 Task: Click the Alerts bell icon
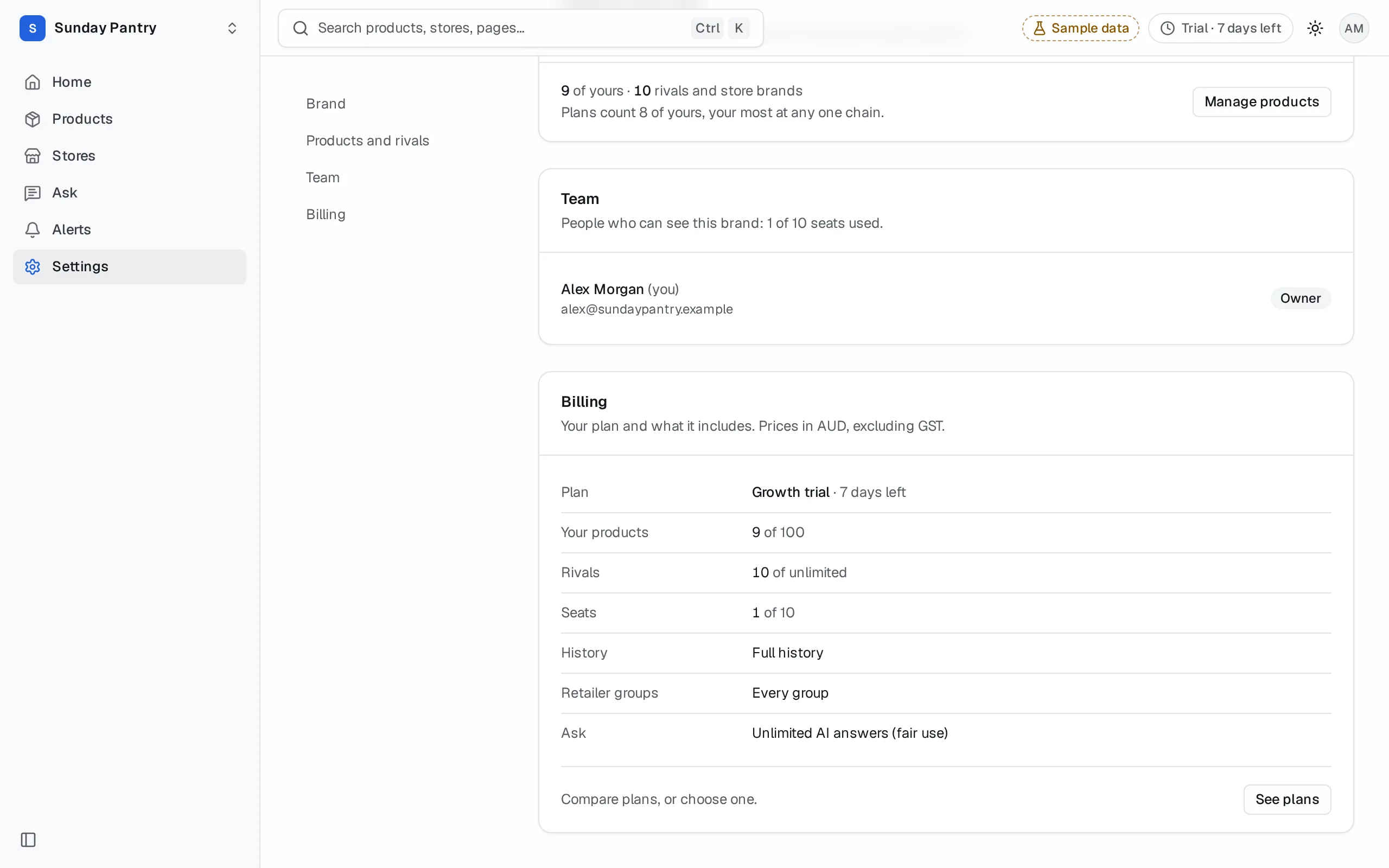click(33, 229)
